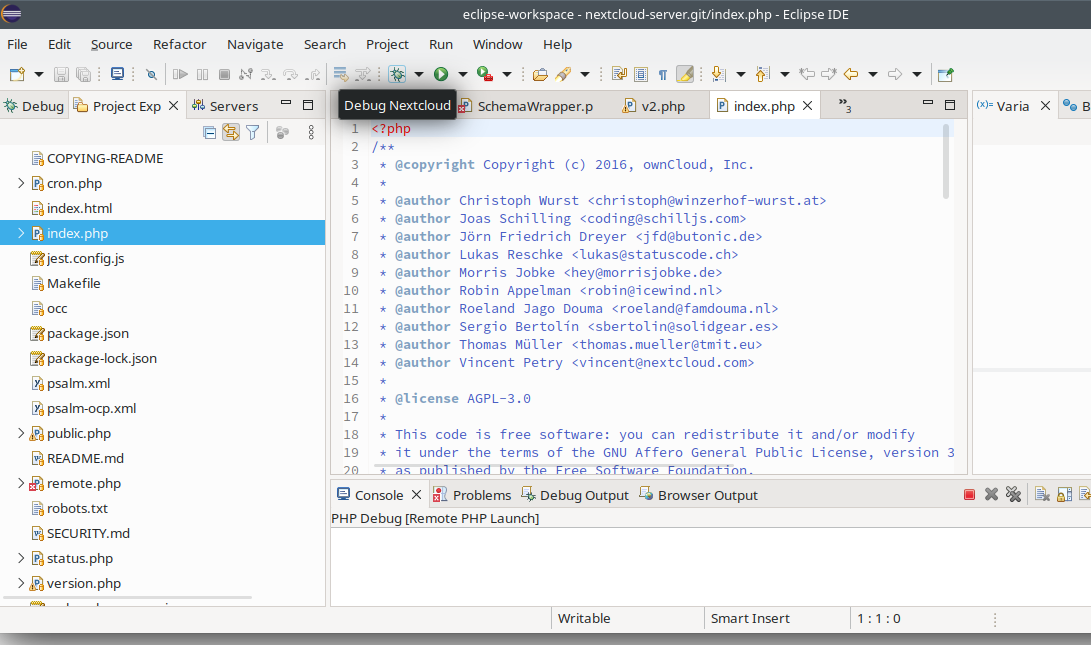1091x645 pixels.
Task: Show the hidden editors list chevron
Action: point(845,106)
